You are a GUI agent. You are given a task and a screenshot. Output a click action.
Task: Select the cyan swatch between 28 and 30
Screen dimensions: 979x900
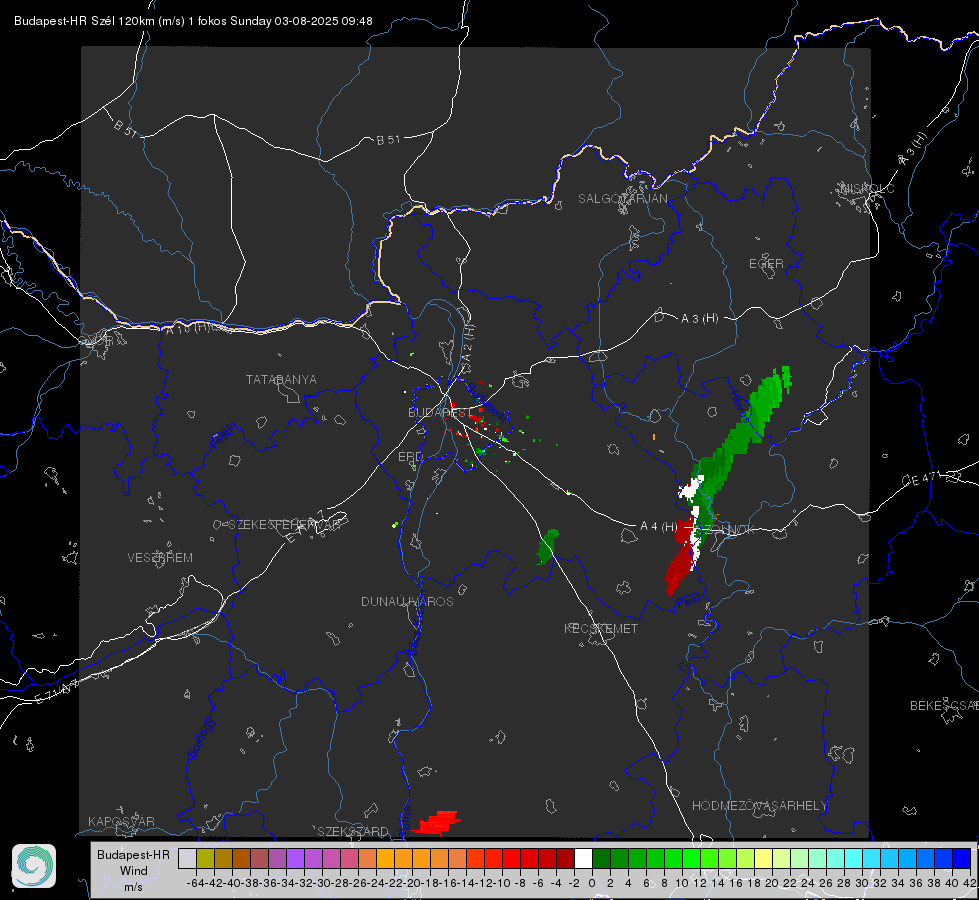coord(854,858)
